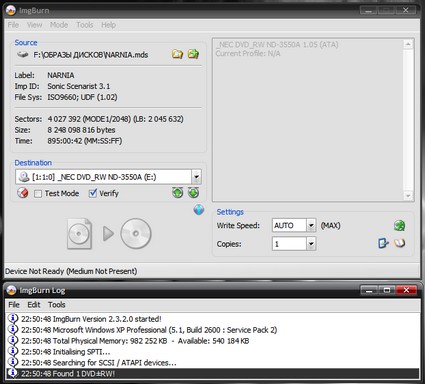Click the blue document icon in Settings
This screenshot has height=384, width=425.
coord(383,243)
